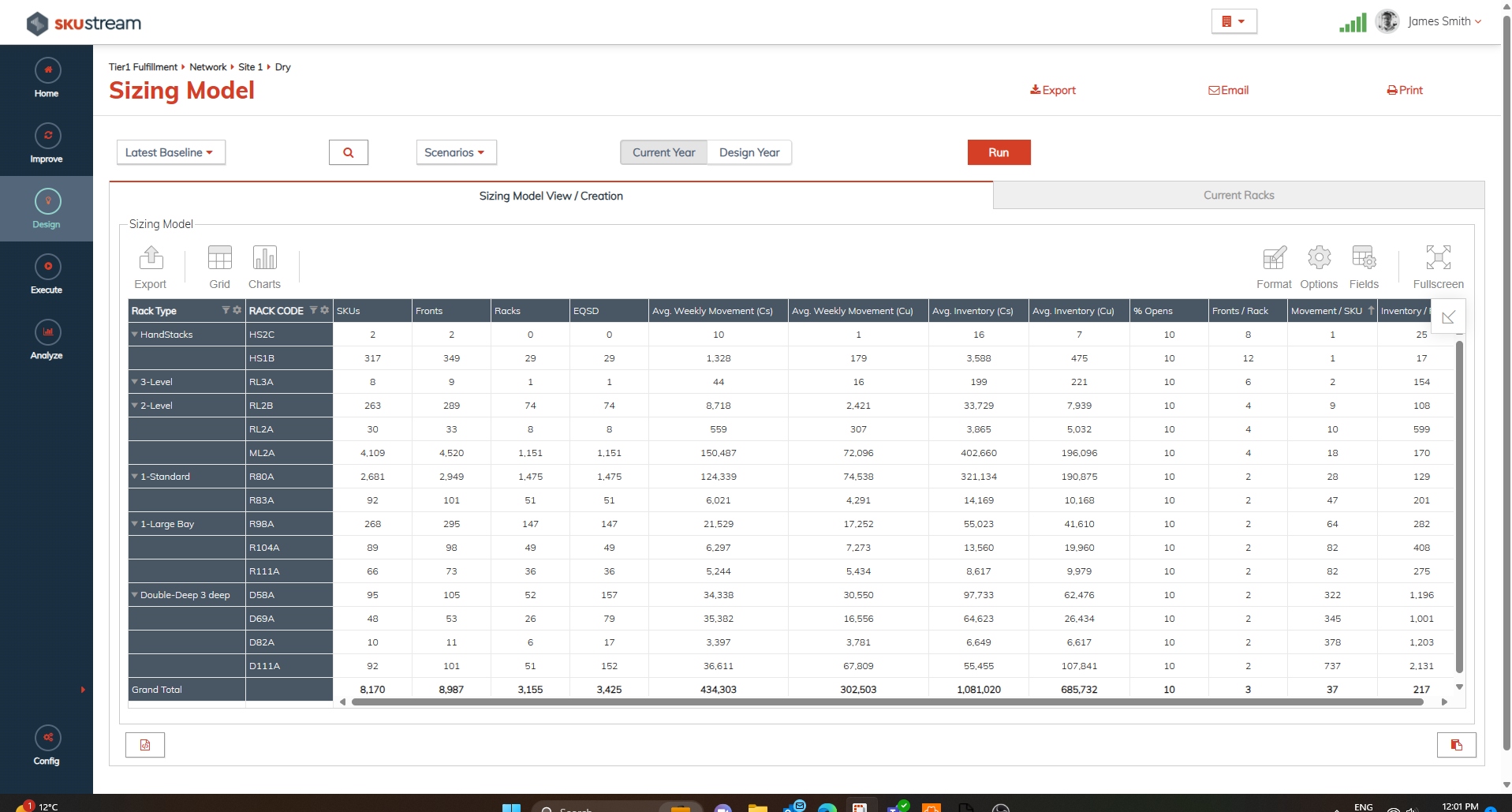Image resolution: width=1512 pixels, height=812 pixels.
Task: Open the Fields tool
Action: (x=1364, y=268)
